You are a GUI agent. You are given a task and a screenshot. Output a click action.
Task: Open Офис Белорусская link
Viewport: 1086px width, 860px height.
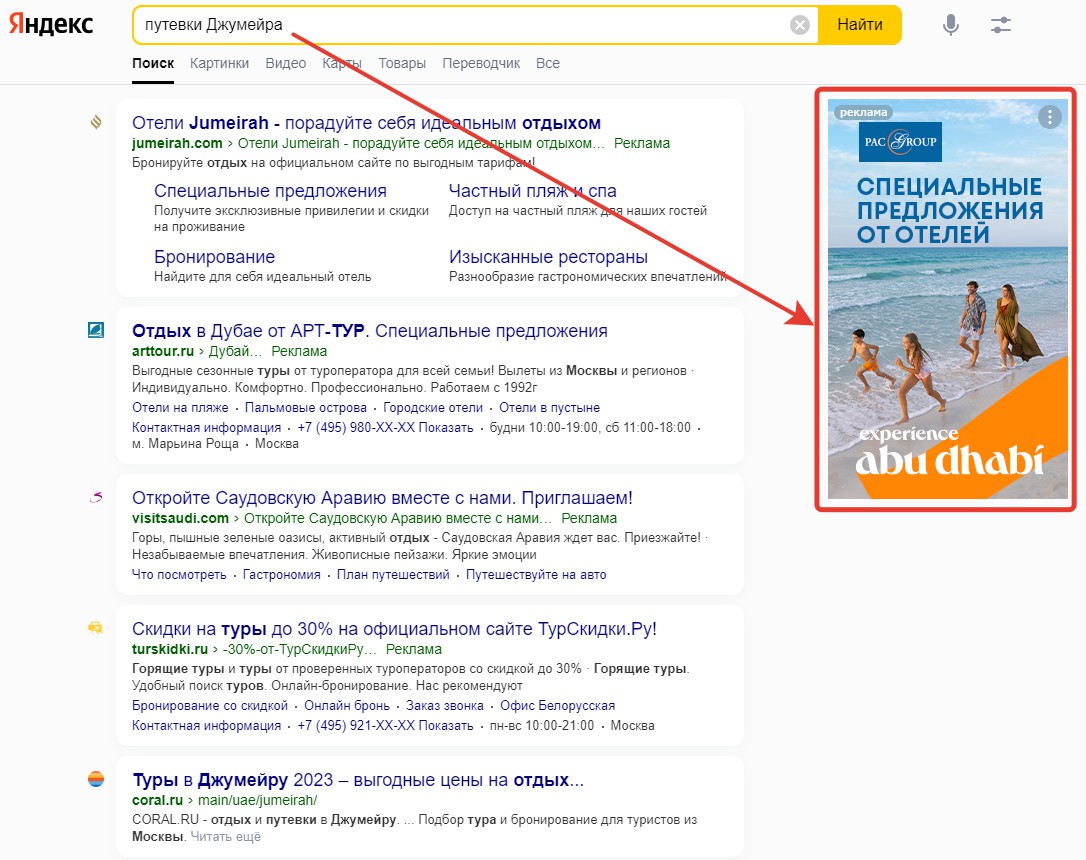pos(558,705)
